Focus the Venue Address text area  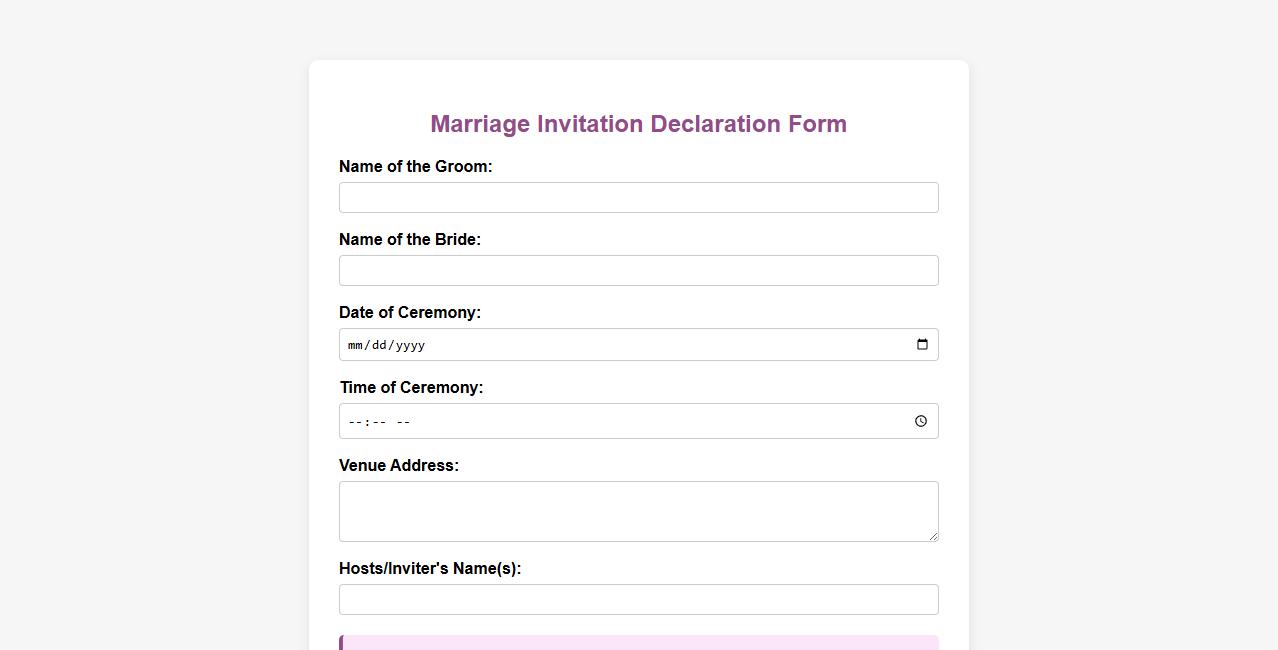click(x=638, y=510)
